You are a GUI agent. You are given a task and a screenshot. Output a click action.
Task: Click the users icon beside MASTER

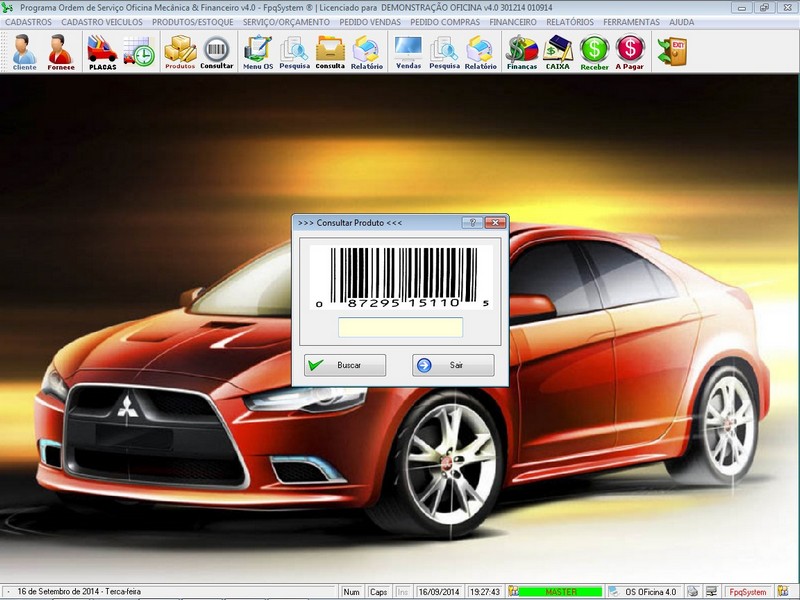513,592
